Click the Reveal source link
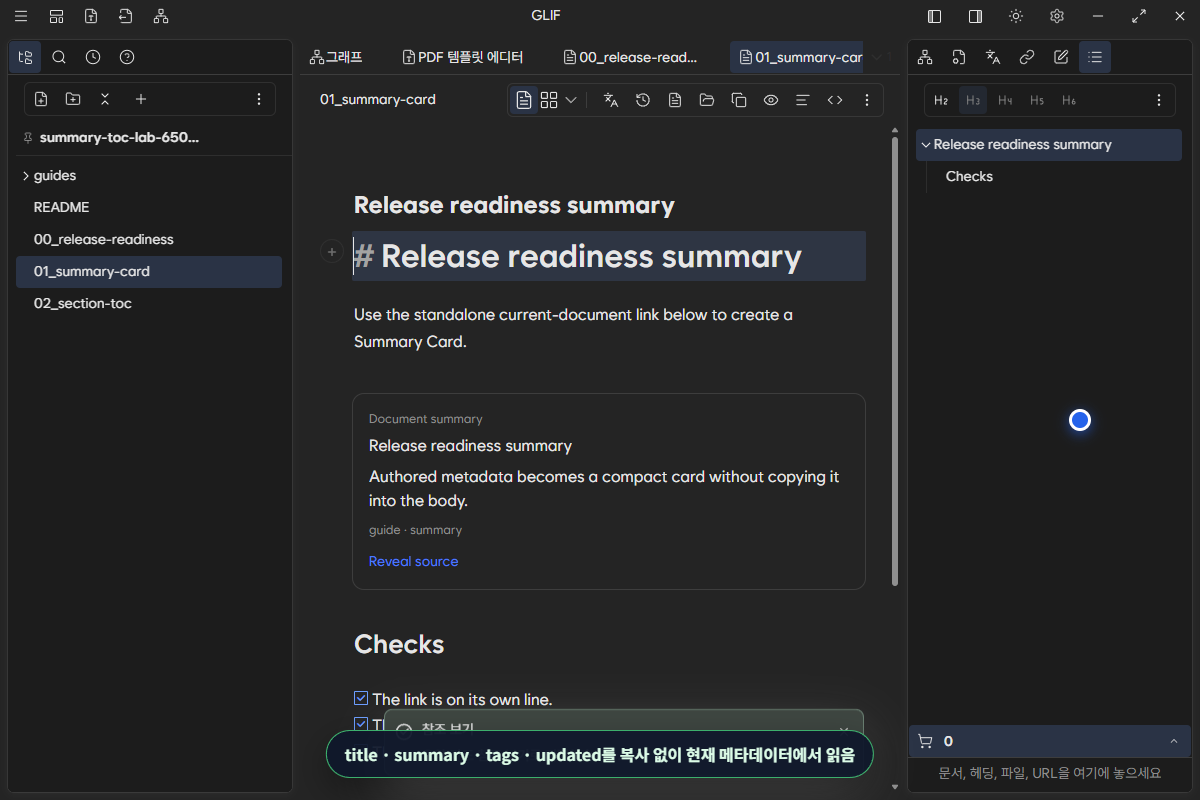This screenshot has height=800, width=1200. [413, 561]
